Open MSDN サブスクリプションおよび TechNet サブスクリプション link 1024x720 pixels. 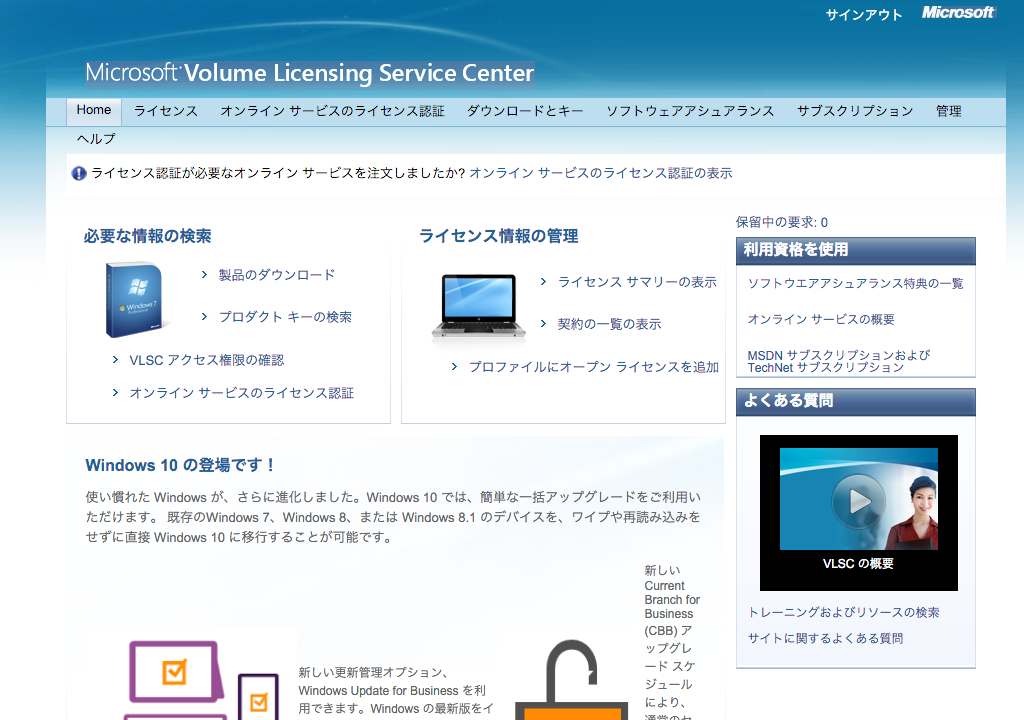[x=839, y=361]
